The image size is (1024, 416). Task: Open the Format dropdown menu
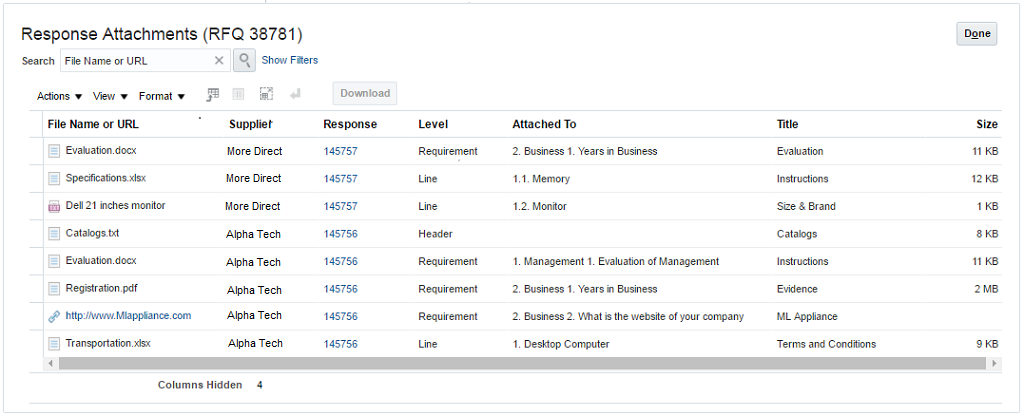(x=162, y=96)
